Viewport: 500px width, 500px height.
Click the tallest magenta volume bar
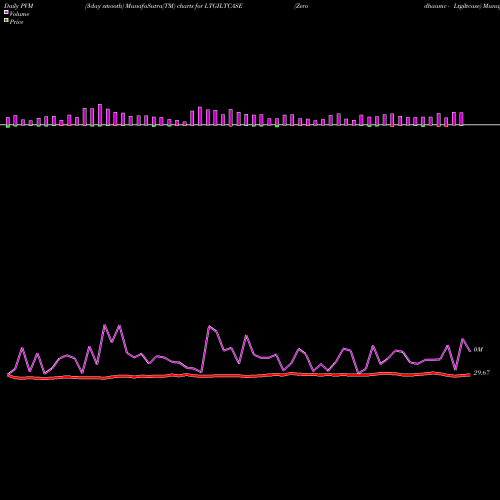click(x=100, y=115)
